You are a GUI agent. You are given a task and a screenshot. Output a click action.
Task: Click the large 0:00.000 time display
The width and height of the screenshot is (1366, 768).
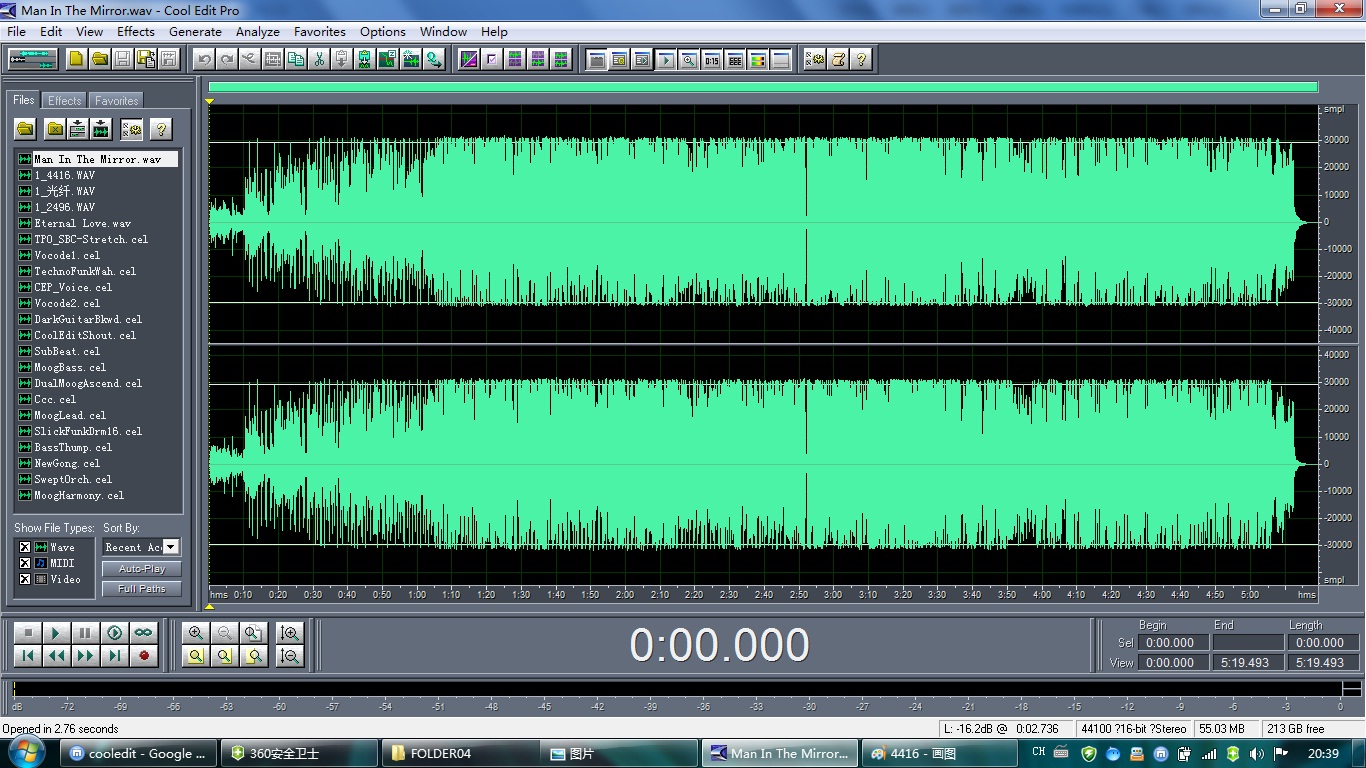[x=719, y=645]
